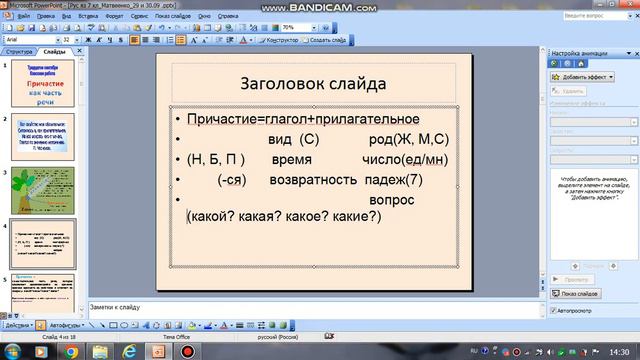Close the slides thumbnail pane

coord(80,51)
